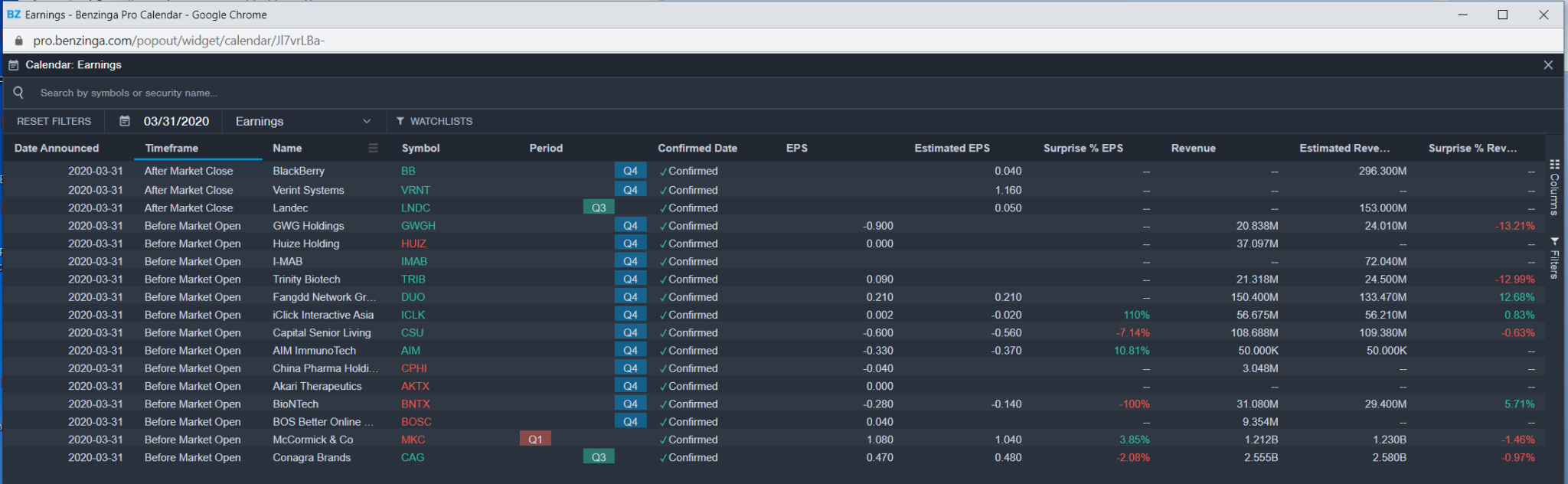This screenshot has height=484, width=1568.
Task: Select the BlackBerry earnings row
Action: click(x=299, y=171)
